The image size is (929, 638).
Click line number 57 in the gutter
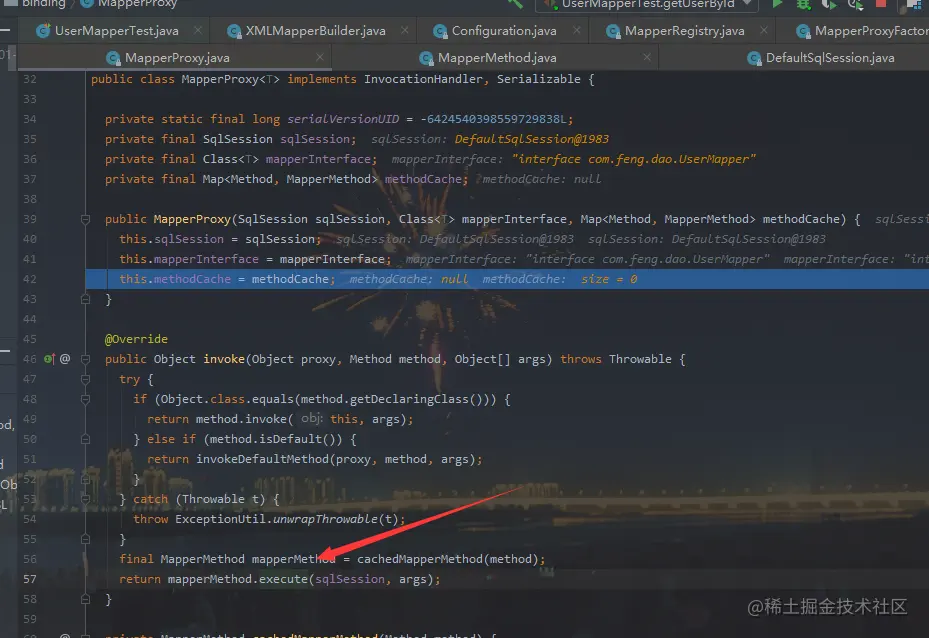(x=30, y=579)
